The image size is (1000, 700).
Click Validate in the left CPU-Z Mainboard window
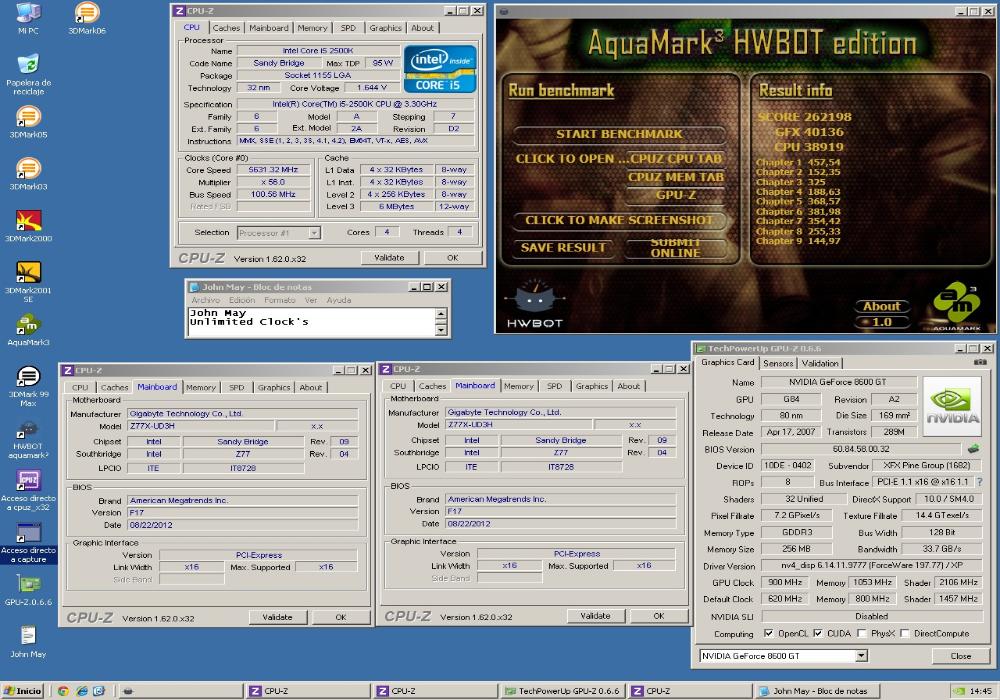277,617
